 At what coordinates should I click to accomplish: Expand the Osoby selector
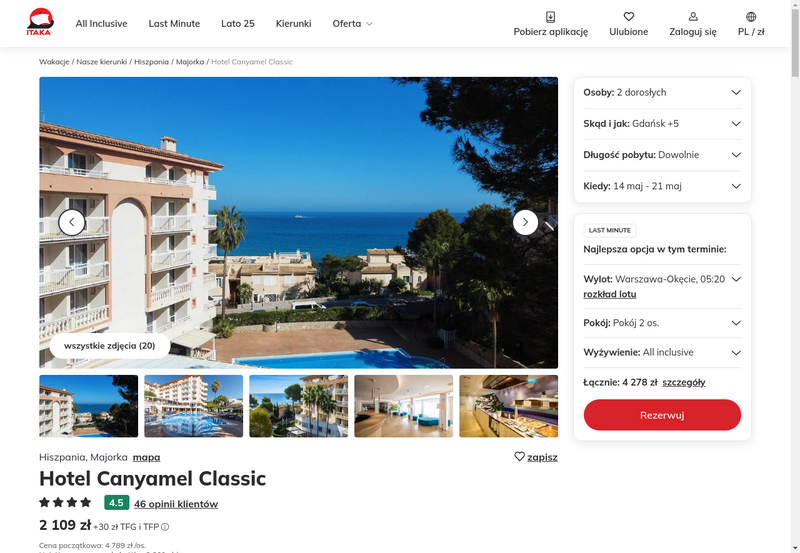coord(662,92)
